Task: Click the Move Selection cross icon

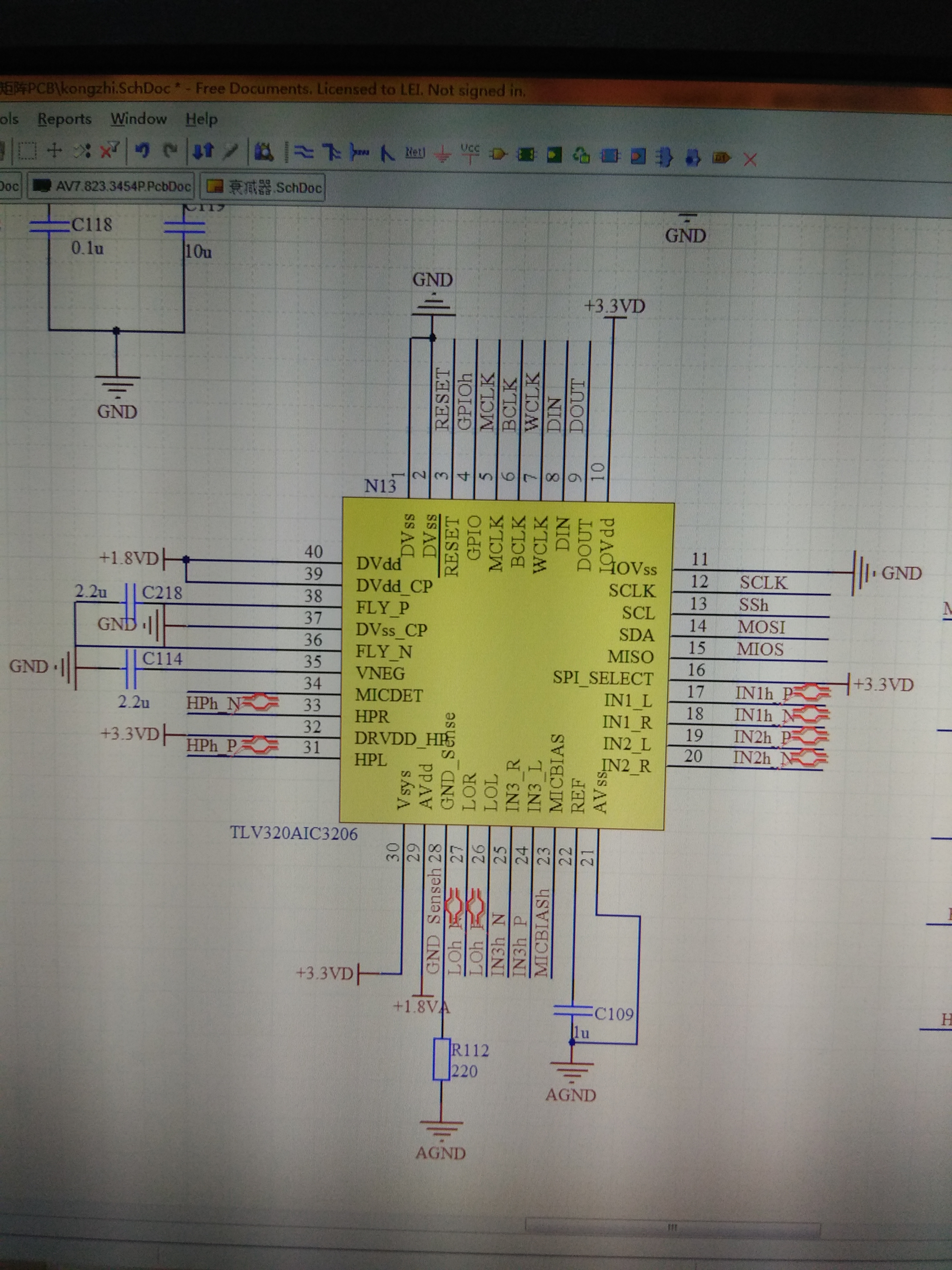Action: coord(55,151)
